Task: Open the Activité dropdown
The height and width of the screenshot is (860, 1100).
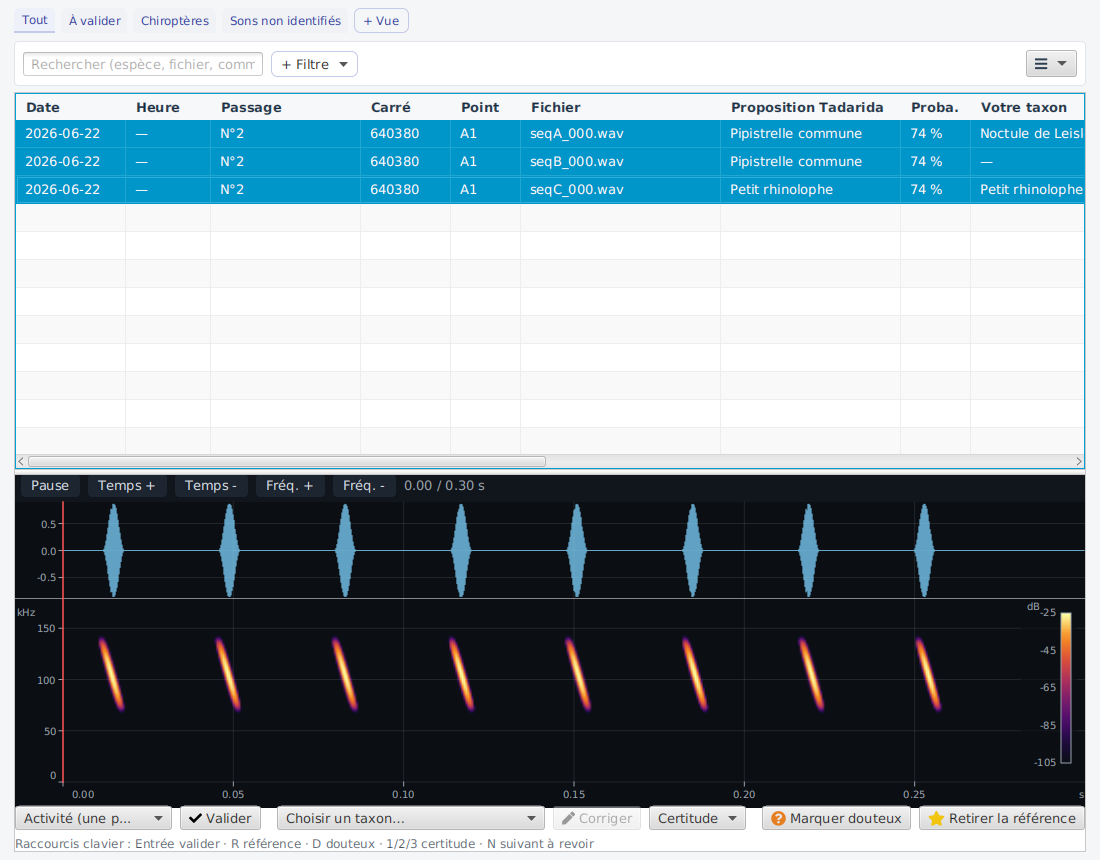Action: pyautogui.click(x=93, y=818)
